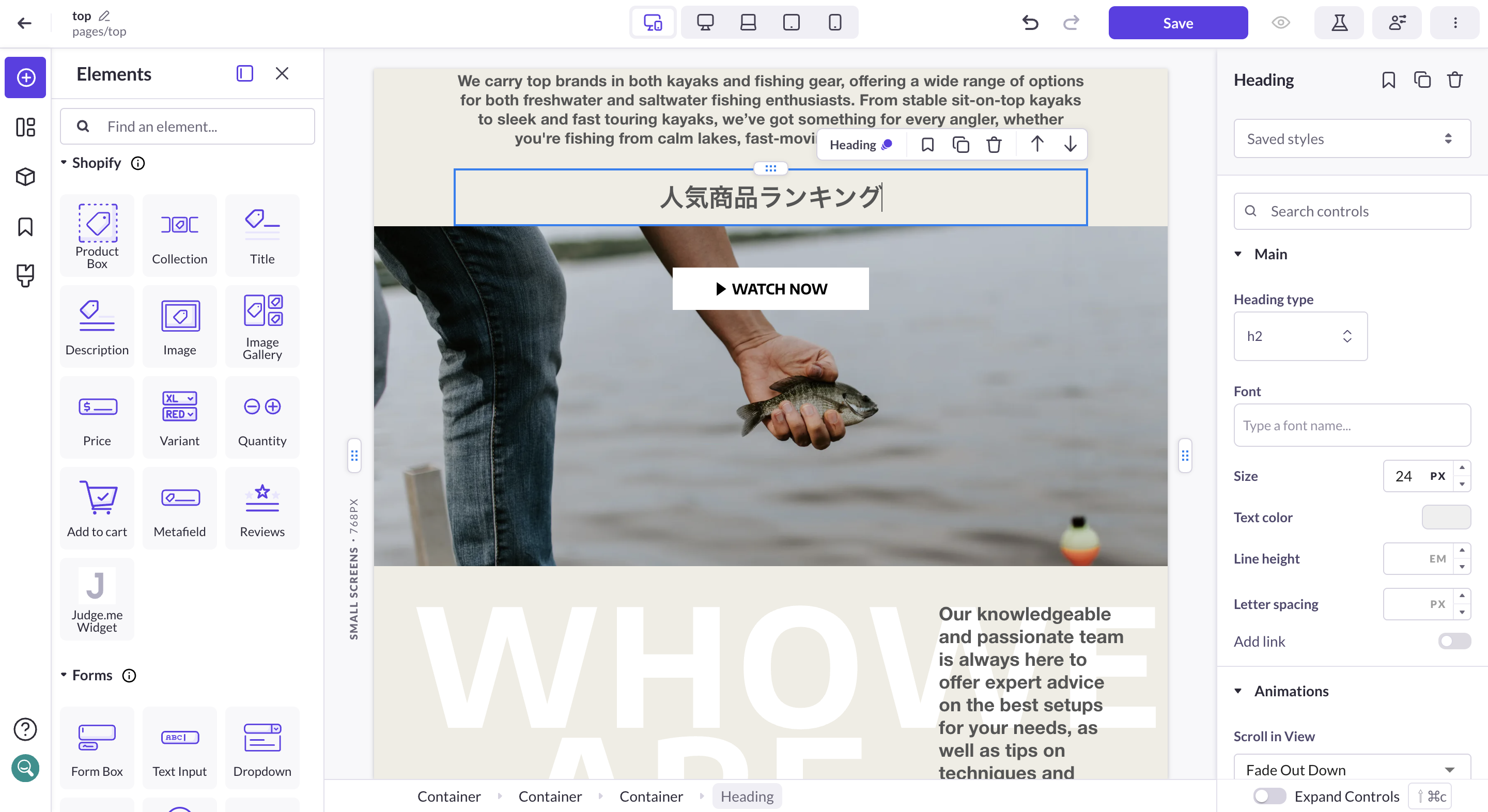The image size is (1488, 812).
Task: Decrease the Line height stepper
Action: pyautogui.click(x=1462, y=567)
